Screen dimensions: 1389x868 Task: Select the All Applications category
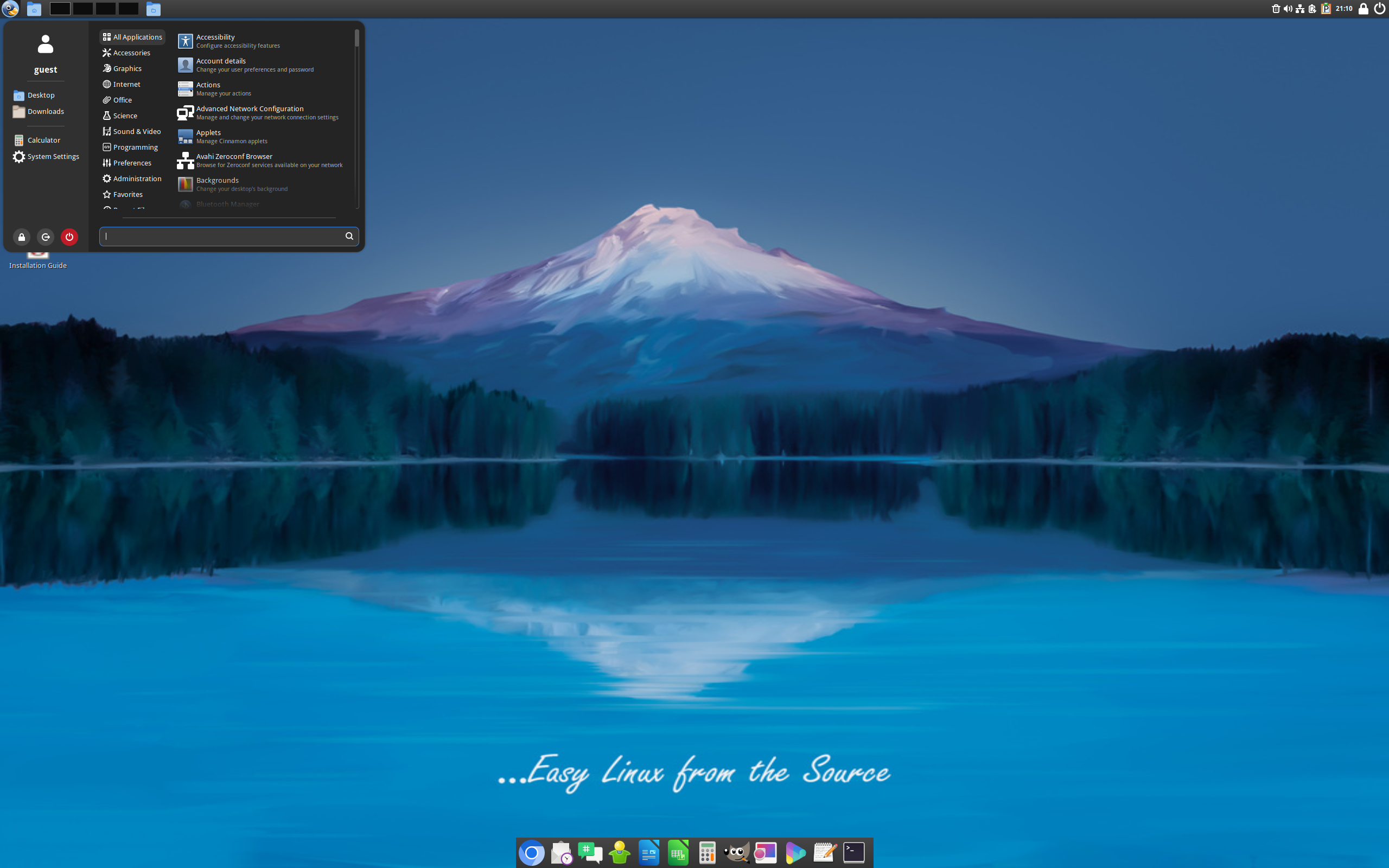(132, 37)
